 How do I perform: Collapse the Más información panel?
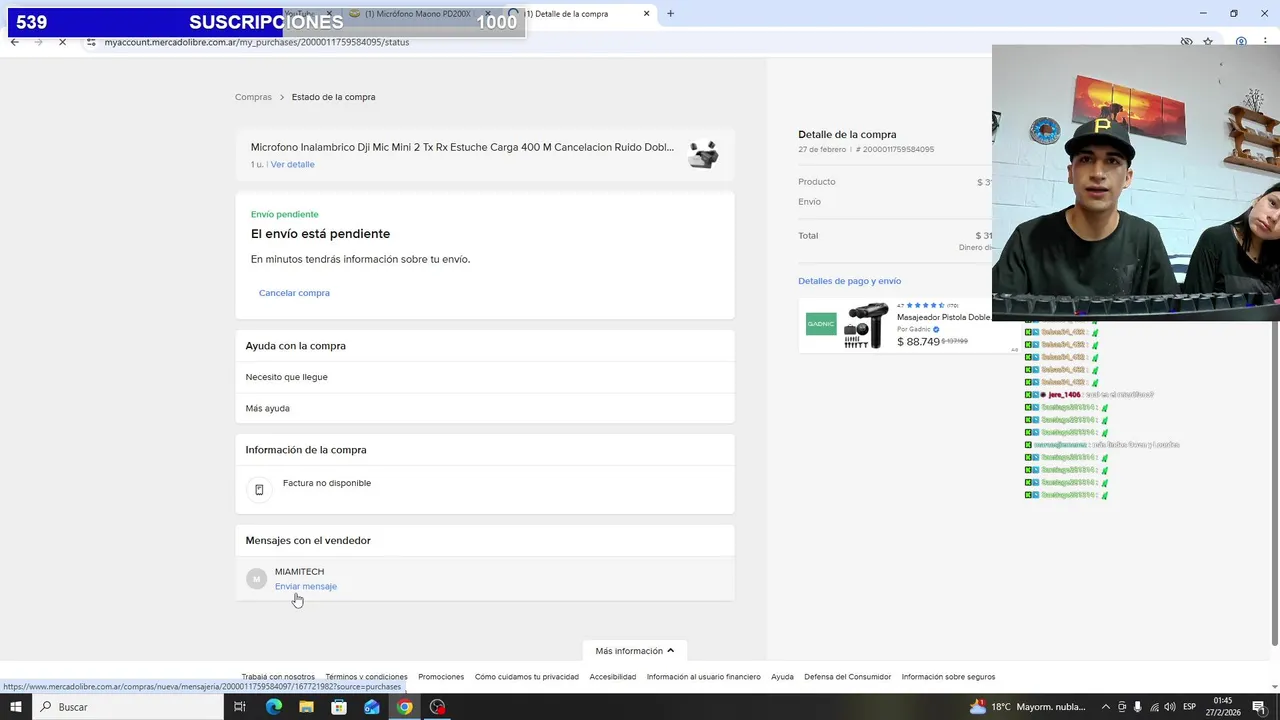click(x=635, y=651)
